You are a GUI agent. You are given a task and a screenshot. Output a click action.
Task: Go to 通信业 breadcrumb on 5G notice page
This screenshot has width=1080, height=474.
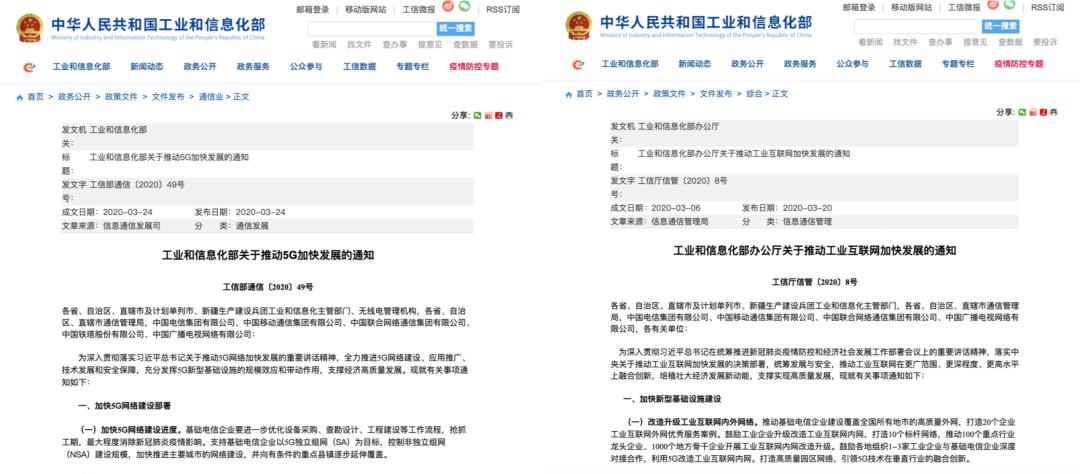coord(211,97)
